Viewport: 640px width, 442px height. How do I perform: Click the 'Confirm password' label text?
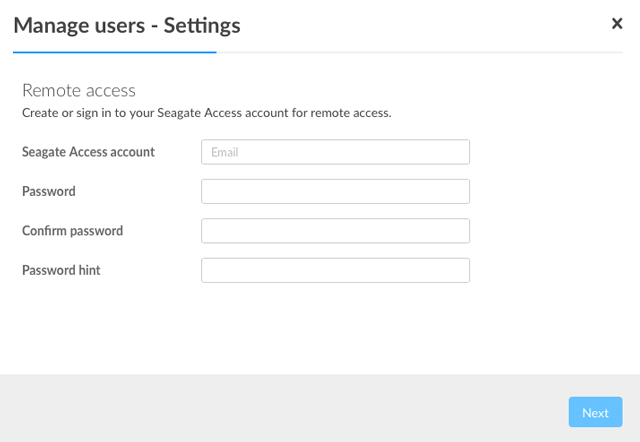[x=72, y=231]
